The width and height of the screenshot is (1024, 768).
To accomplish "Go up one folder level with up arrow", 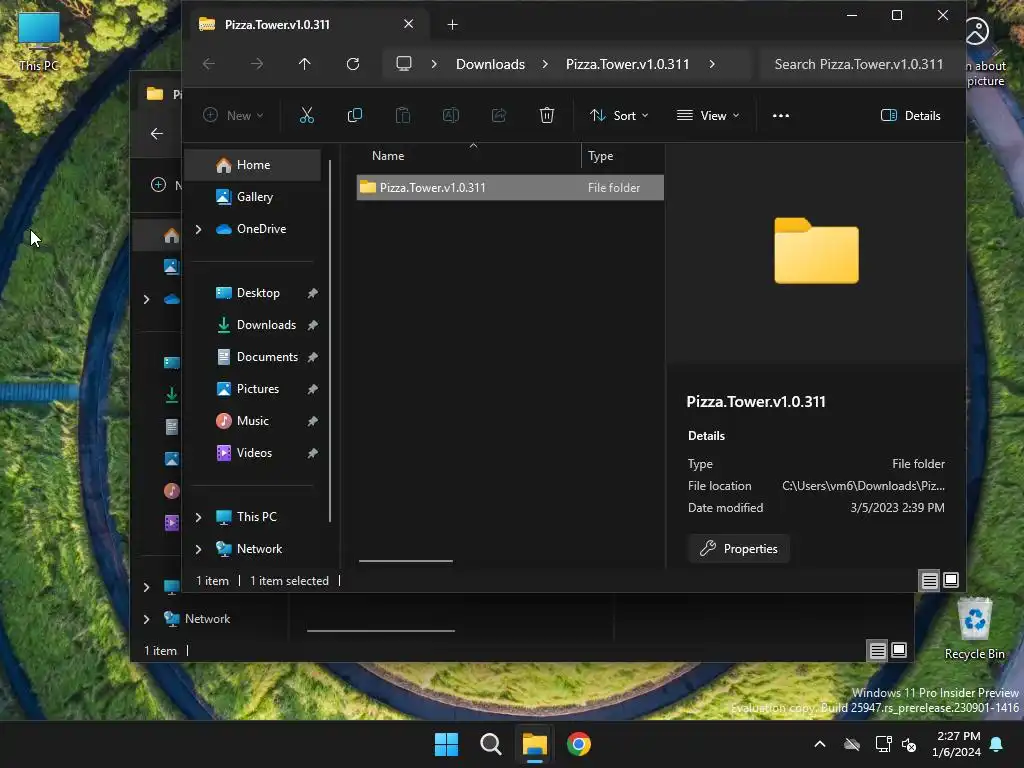I will pos(304,64).
